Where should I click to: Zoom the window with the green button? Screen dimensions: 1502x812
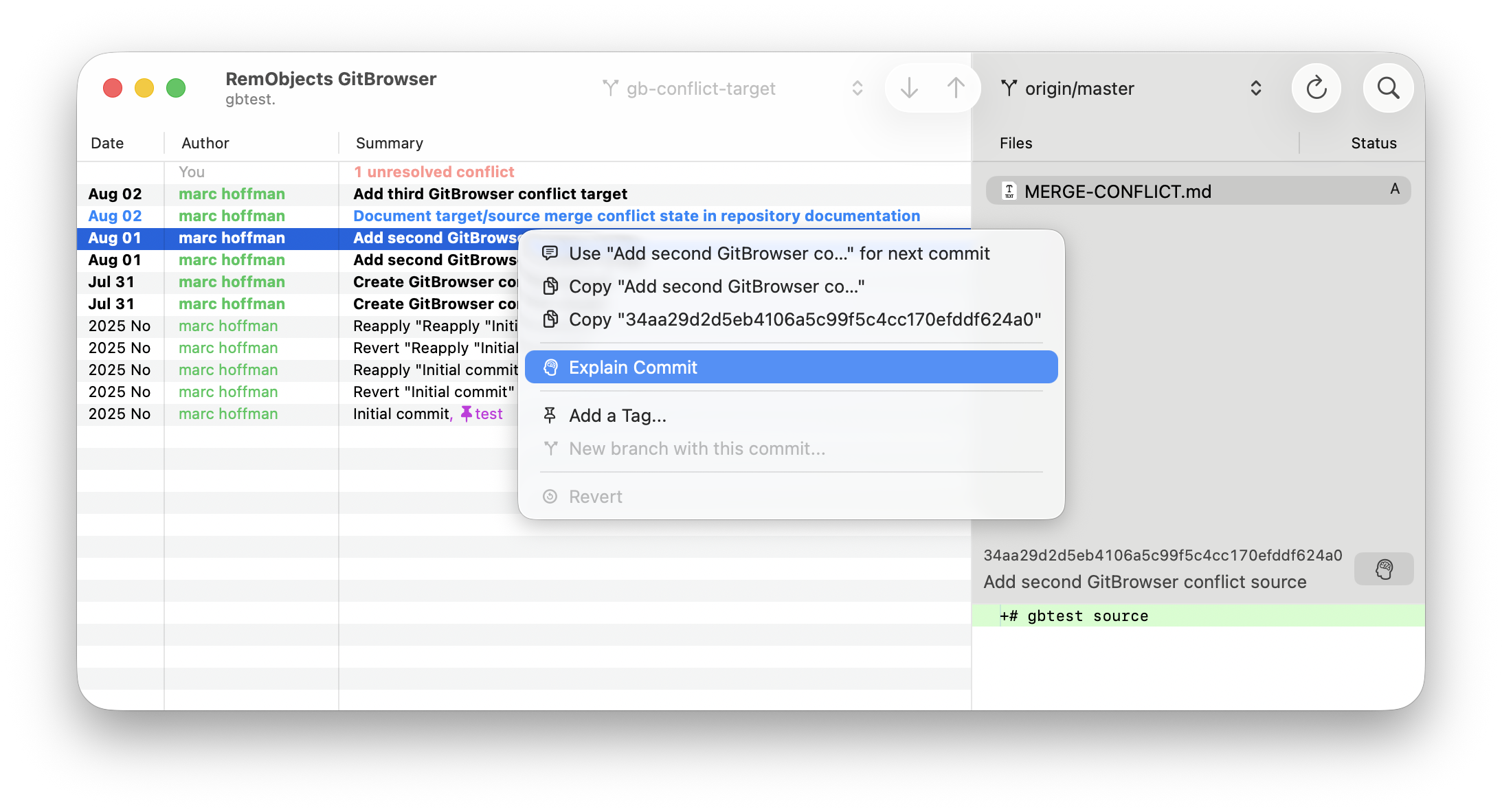tap(176, 88)
